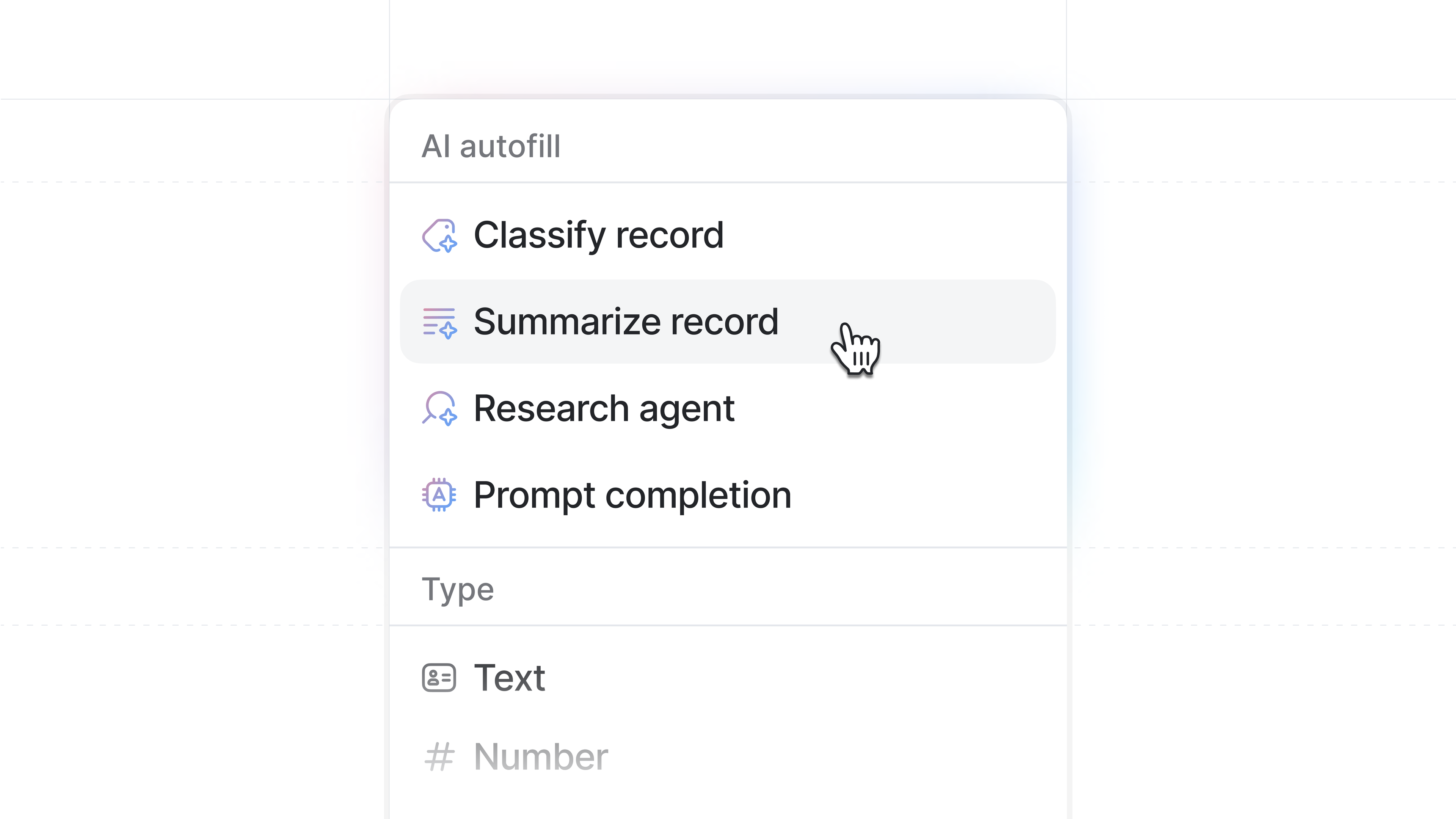Click the Classify record tag icon
This screenshot has width=1456, height=819.
click(439, 235)
